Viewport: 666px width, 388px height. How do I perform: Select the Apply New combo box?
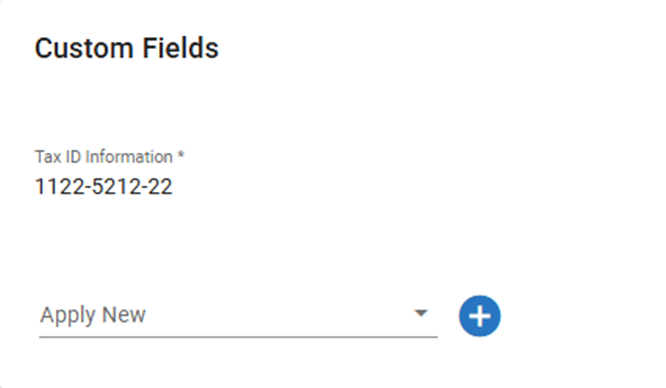238,316
